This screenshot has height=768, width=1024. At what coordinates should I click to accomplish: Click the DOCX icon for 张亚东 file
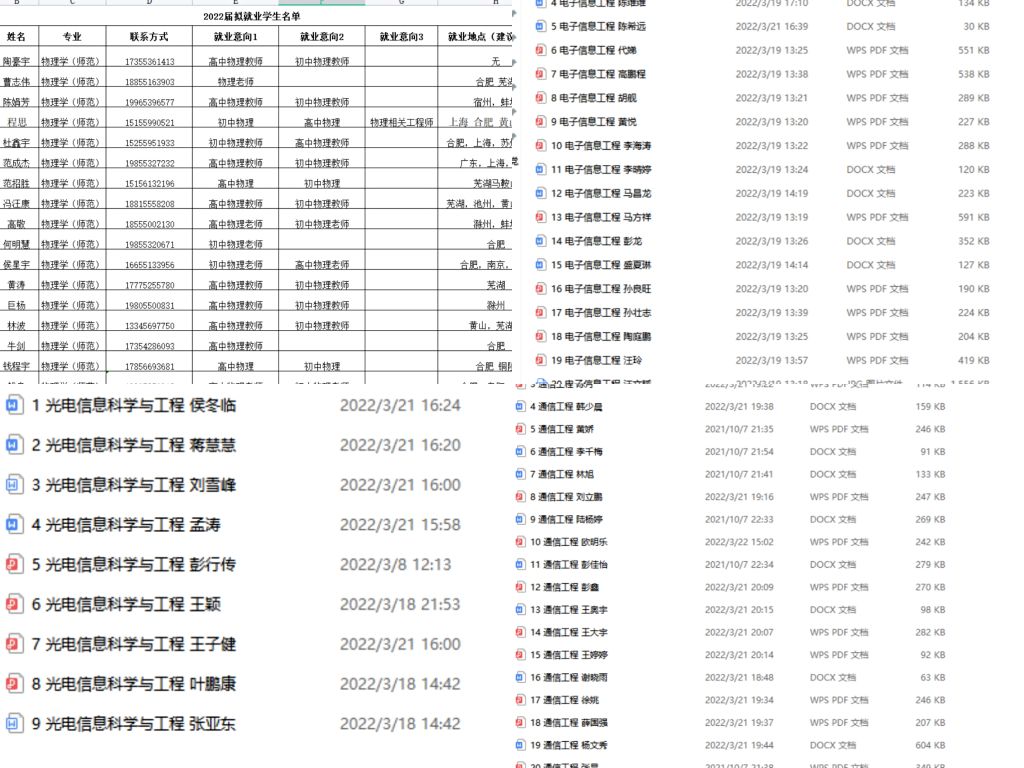[x=13, y=723]
